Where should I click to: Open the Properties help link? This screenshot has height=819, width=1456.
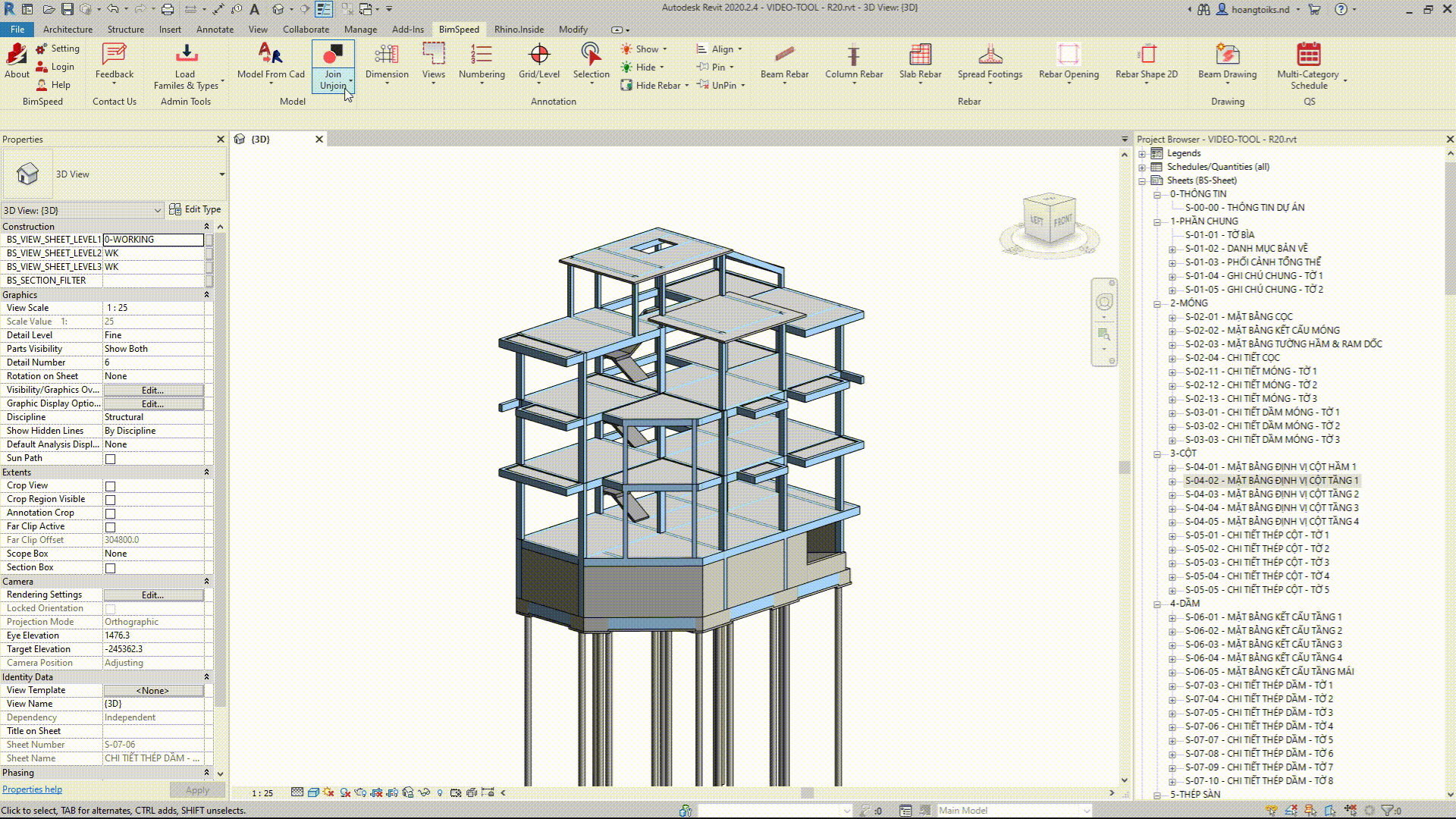(32, 789)
